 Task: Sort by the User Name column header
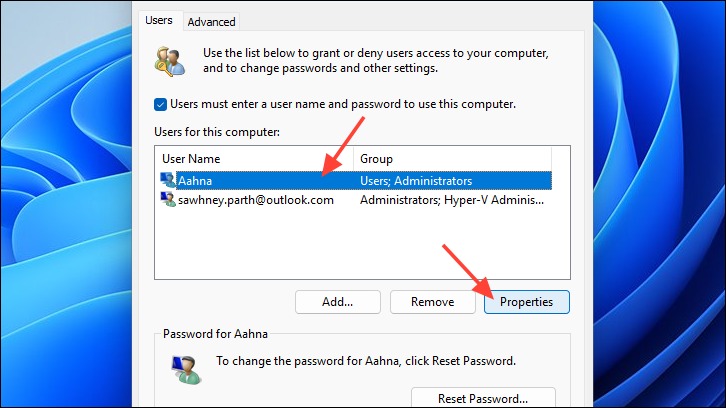(254, 159)
